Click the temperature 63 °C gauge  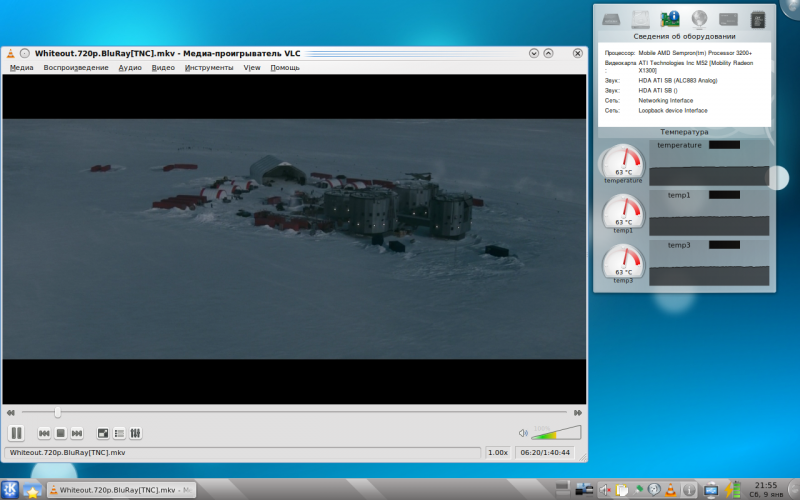point(623,163)
